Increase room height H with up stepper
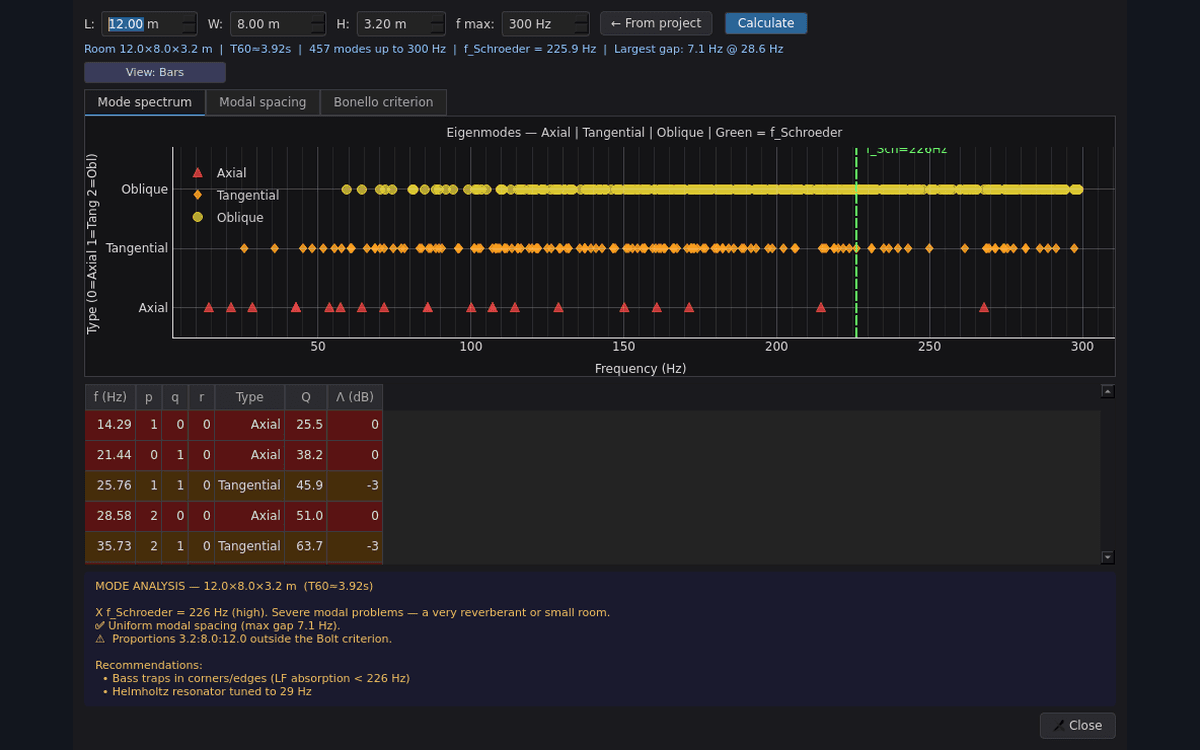This screenshot has width=1200, height=750. pyautogui.click(x=438, y=18)
